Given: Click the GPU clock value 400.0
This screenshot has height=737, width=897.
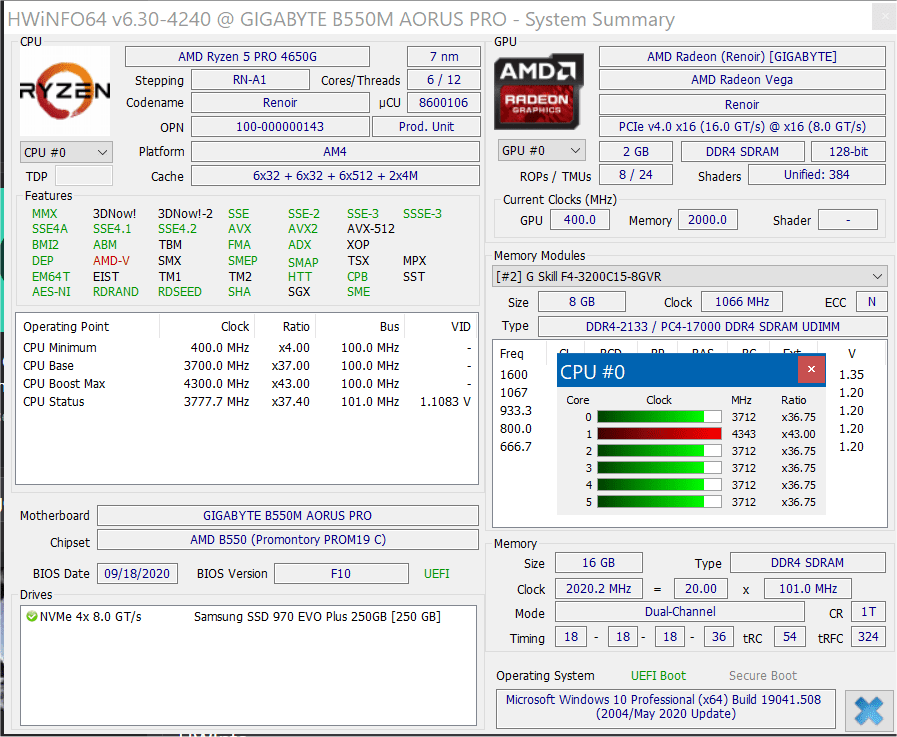Looking at the screenshot, I should tap(580, 220).
